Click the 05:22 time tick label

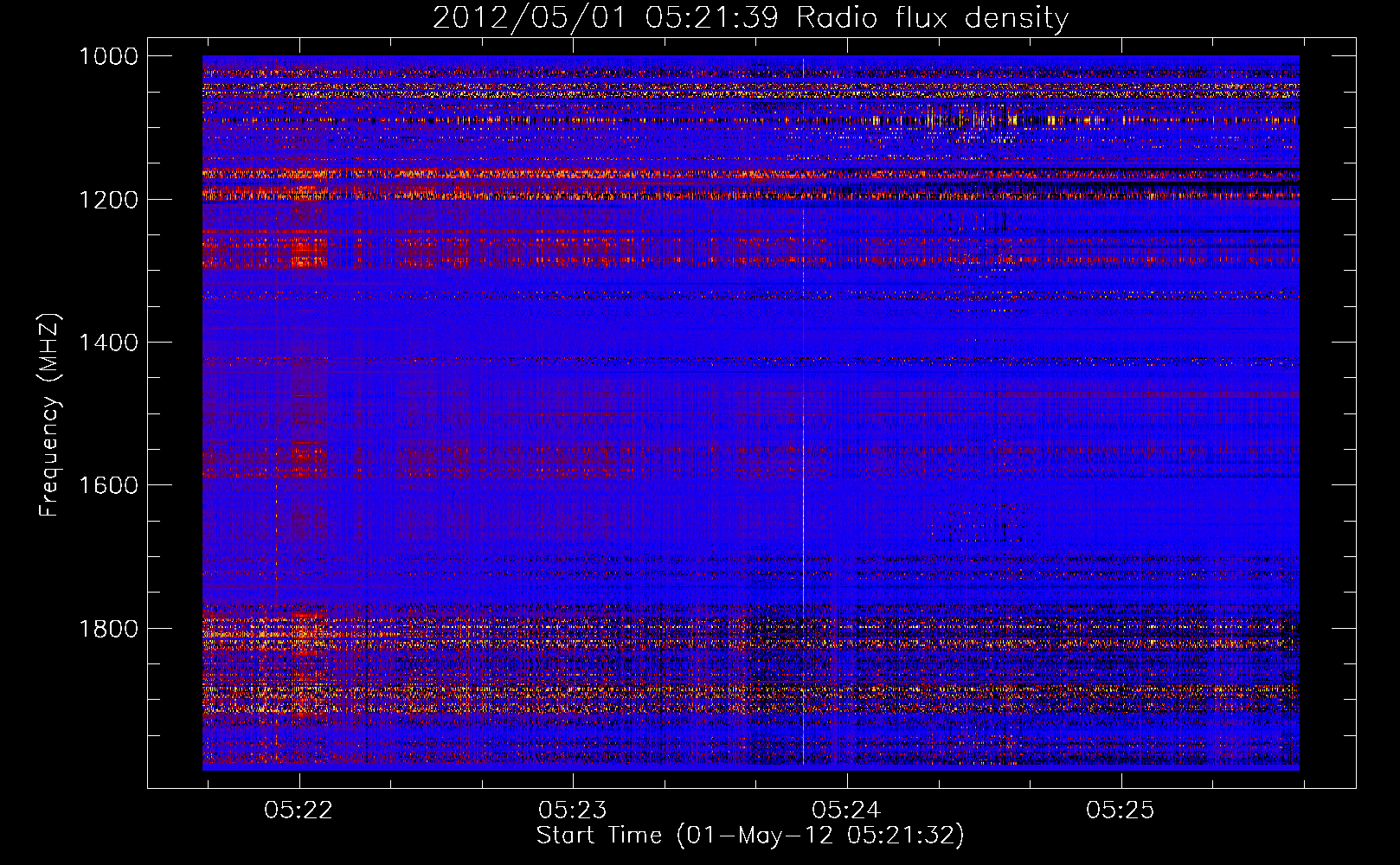(x=299, y=810)
